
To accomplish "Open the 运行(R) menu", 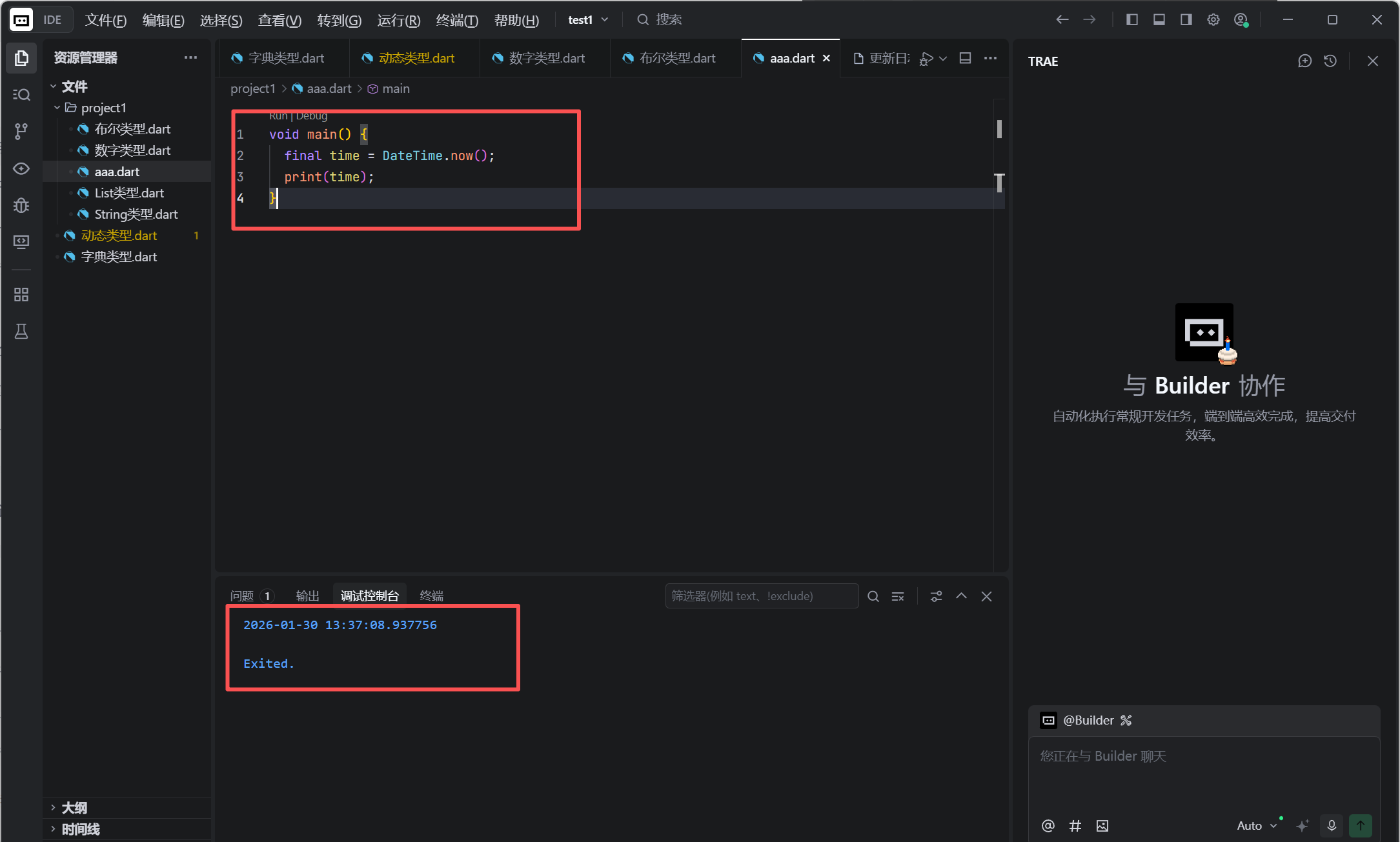I will click(398, 20).
